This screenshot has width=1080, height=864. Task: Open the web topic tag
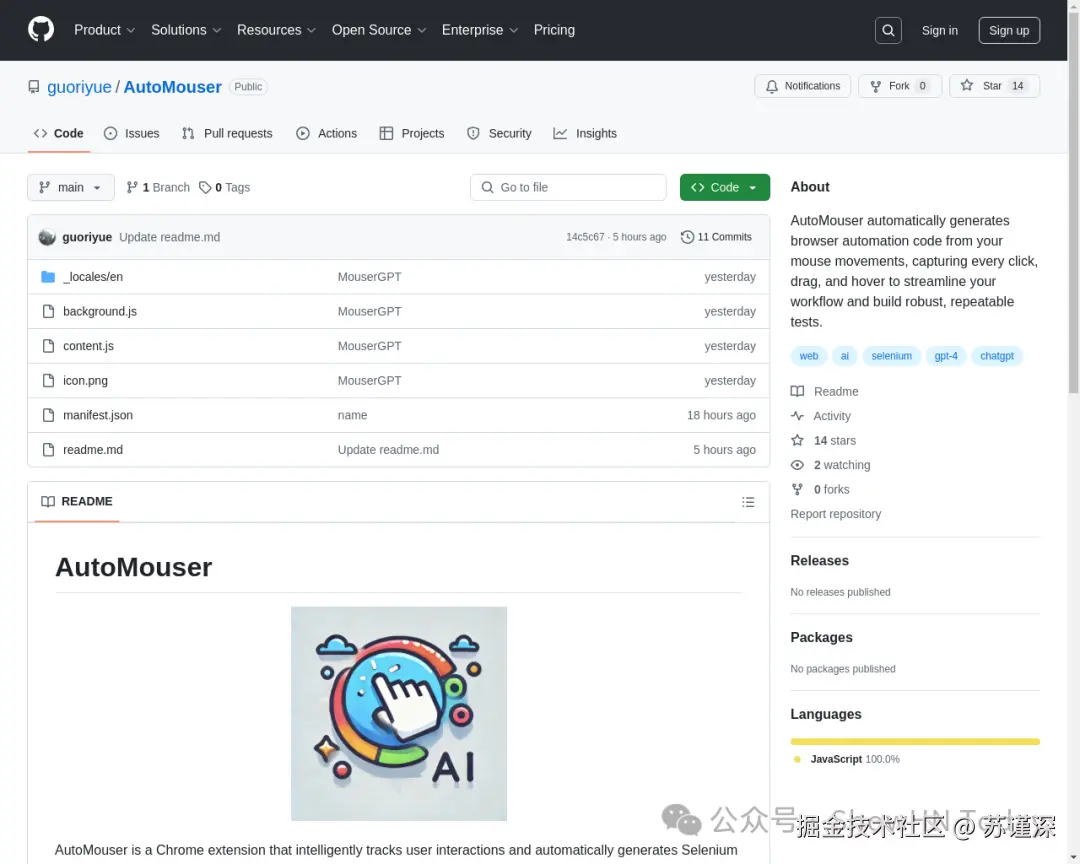point(809,356)
